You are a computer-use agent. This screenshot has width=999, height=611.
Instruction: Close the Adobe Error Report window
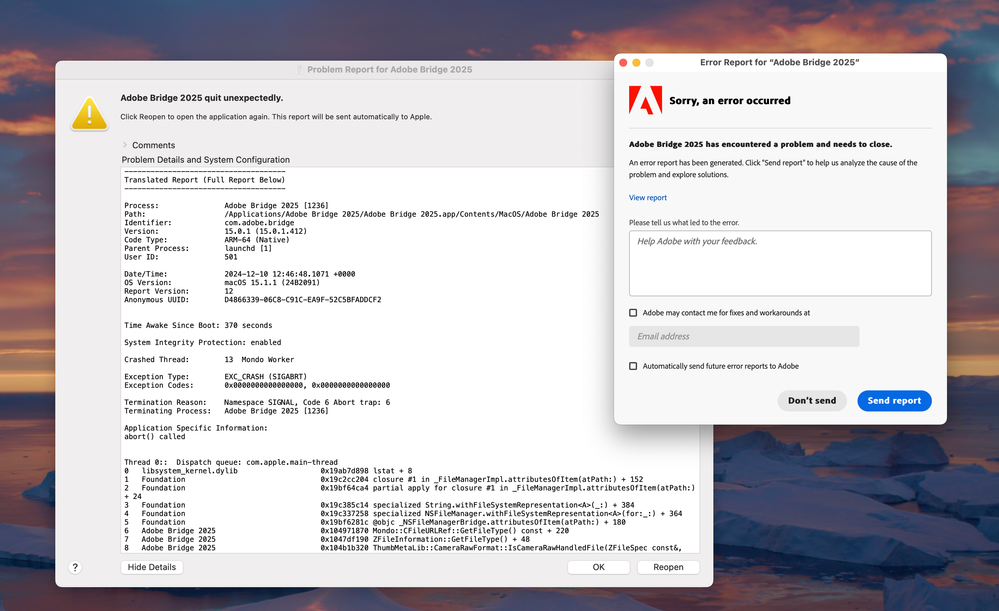tap(623, 62)
